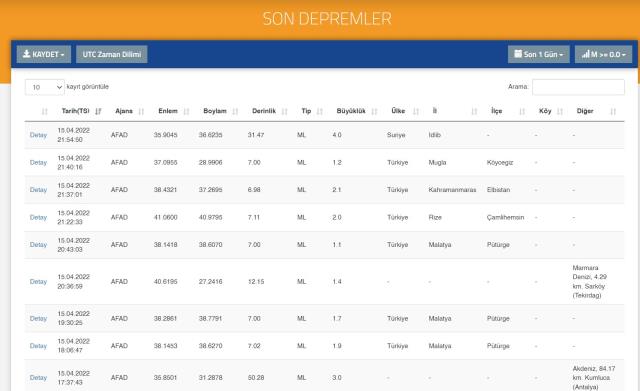
Task: Open Detay for the Elbistan earthquake
Action: pyautogui.click(x=38, y=190)
